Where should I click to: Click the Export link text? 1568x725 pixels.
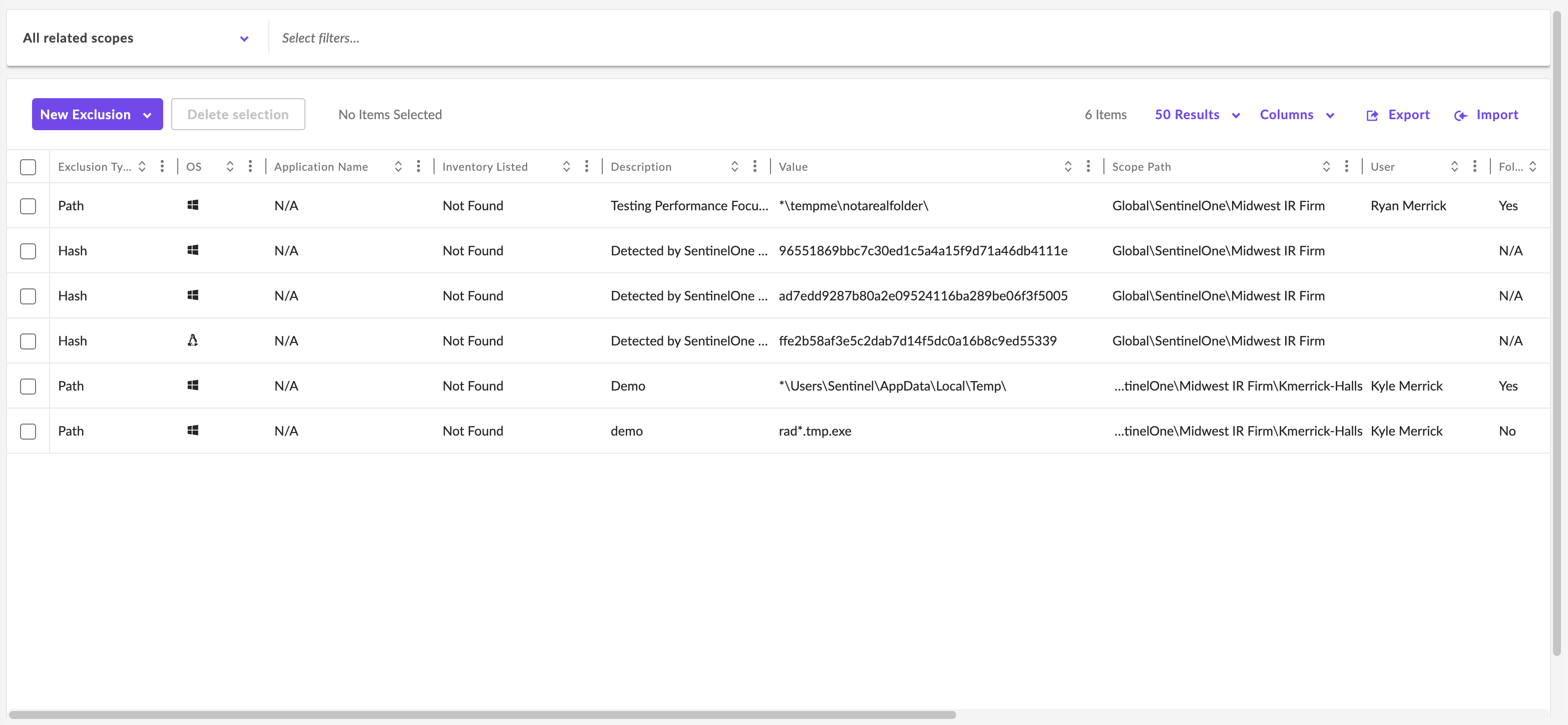tap(1408, 115)
